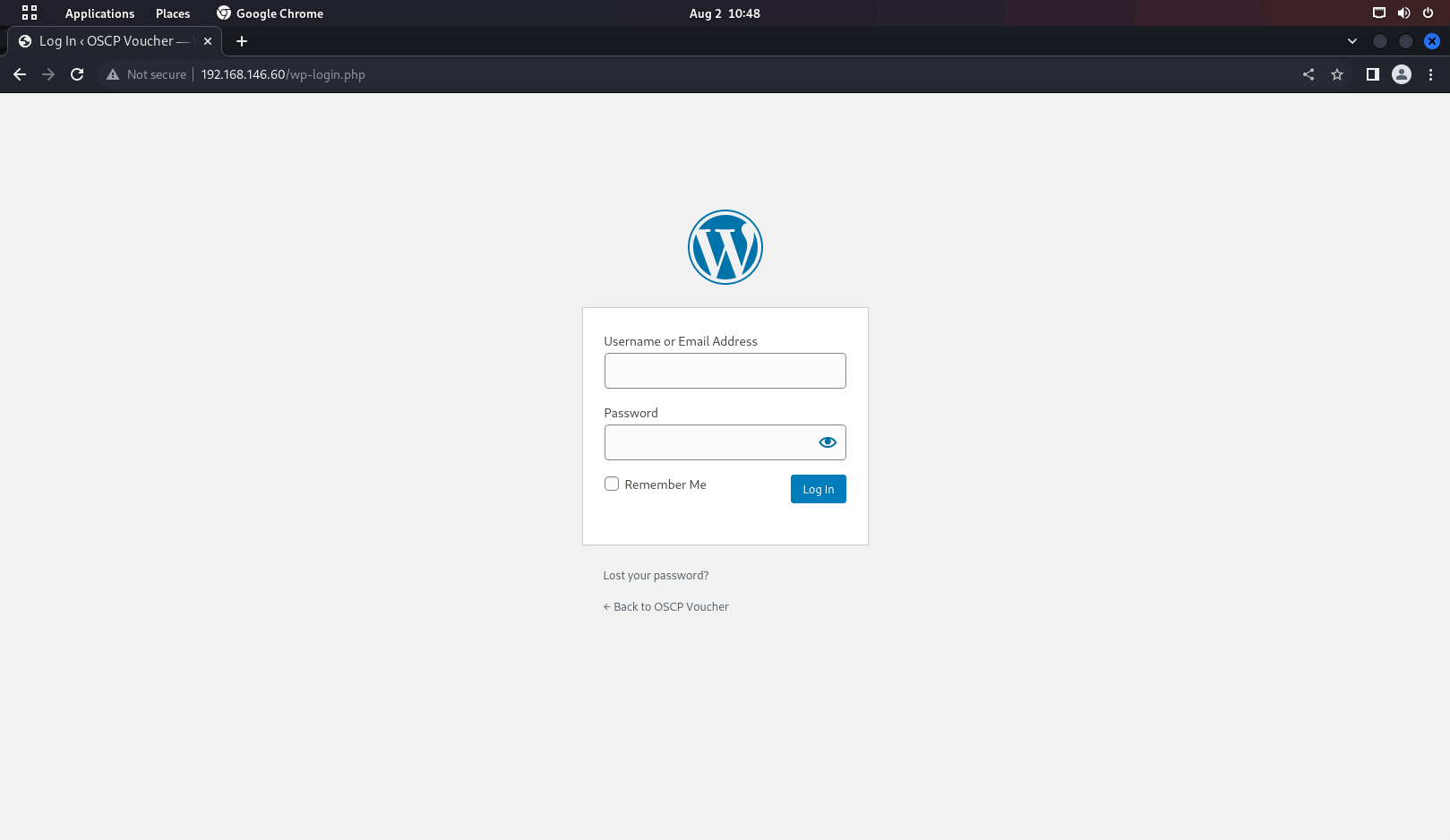Share this page via share icon
The image size is (1450, 840).
coord(1308,74)
